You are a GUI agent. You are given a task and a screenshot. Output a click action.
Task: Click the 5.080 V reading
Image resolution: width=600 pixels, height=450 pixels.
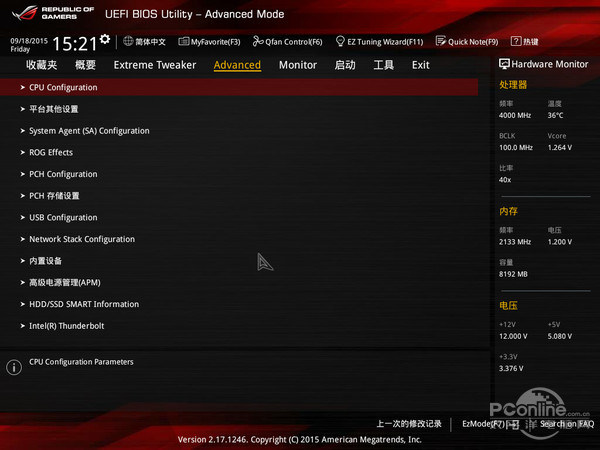point(560,336)
